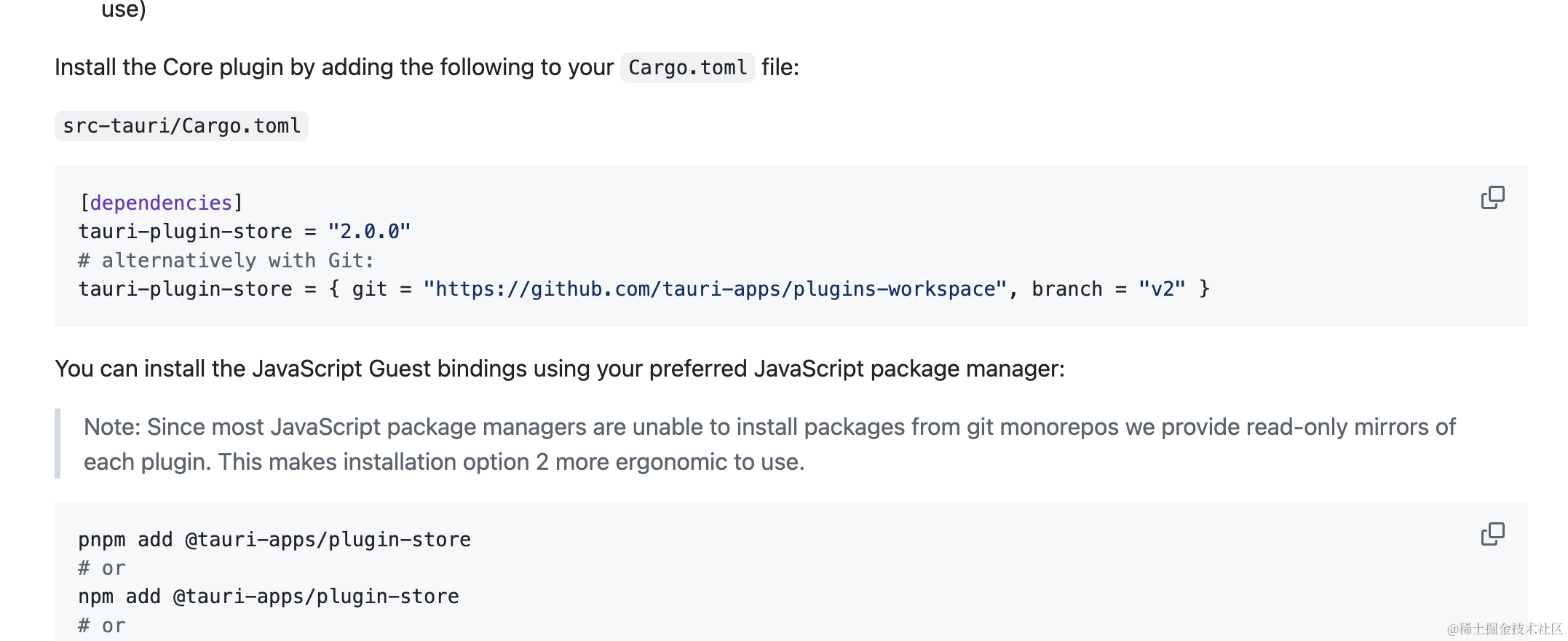Copy the pnpm add commands code block

coord(1492,534)
